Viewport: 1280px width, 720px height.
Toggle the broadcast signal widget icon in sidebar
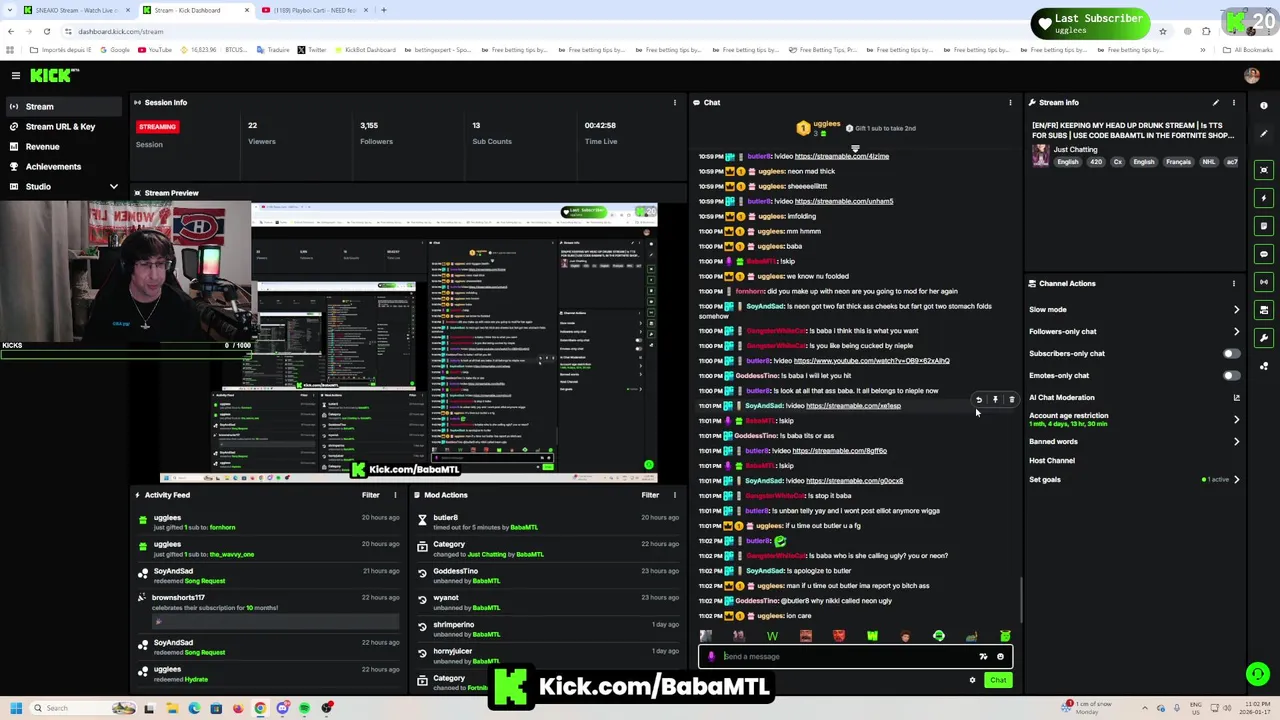(x=1264, y=282)
